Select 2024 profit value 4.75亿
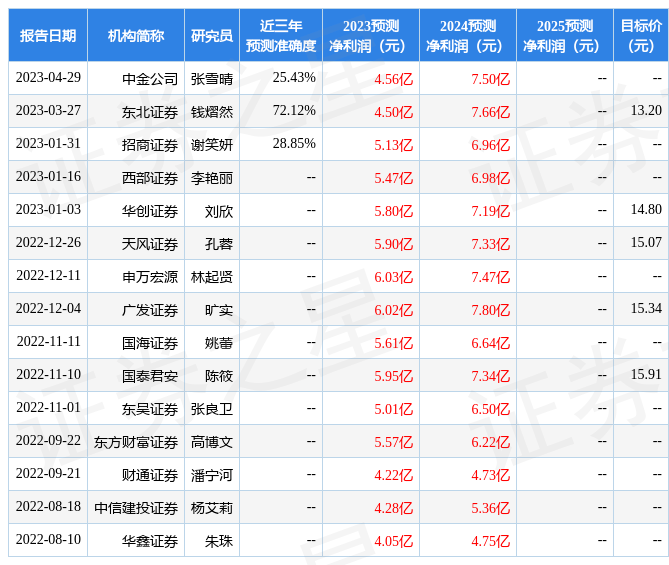This screenshot has height=565, width=669. pos(490,541)
